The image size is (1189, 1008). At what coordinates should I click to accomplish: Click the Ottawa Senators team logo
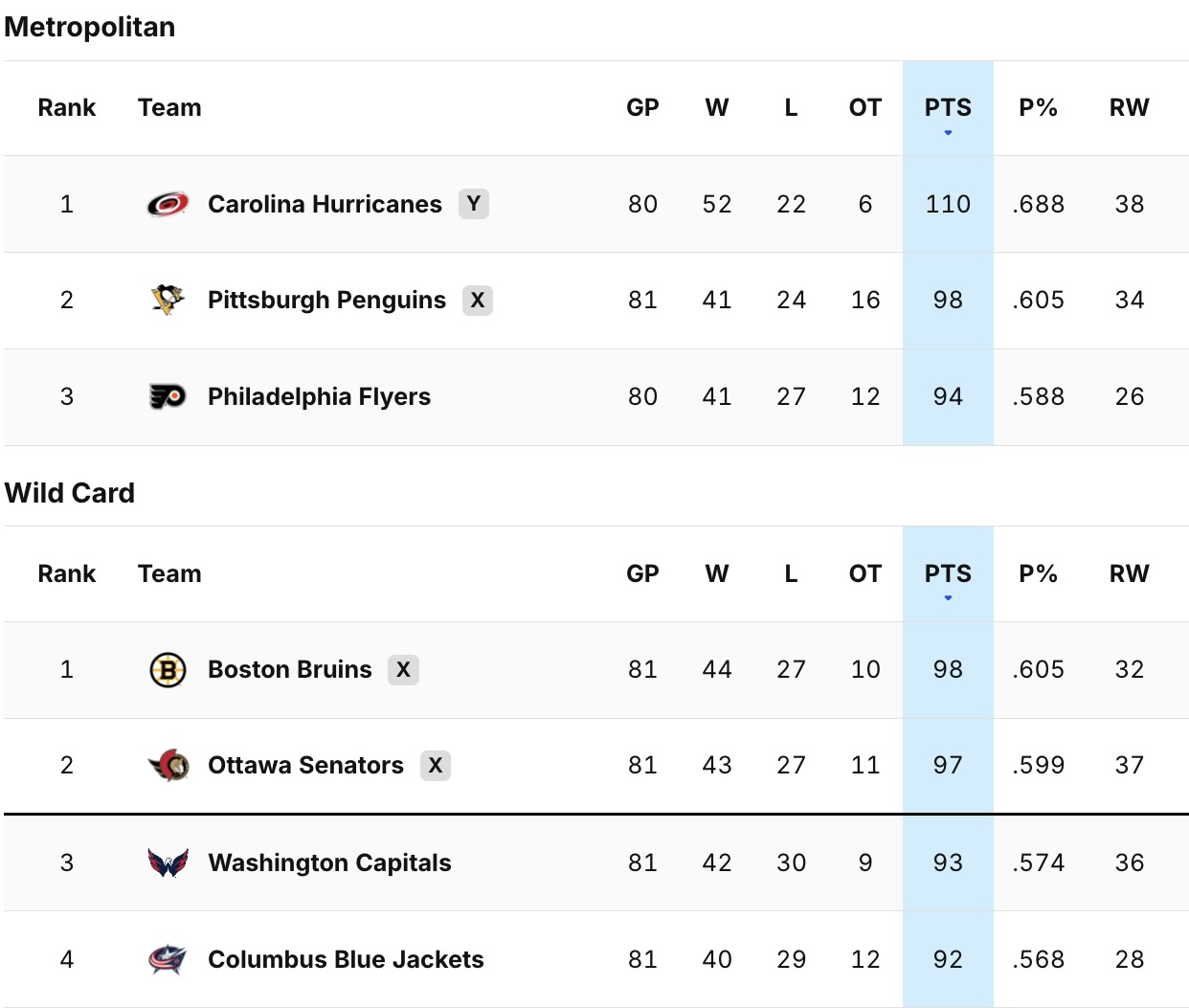[x=169, y=765]
